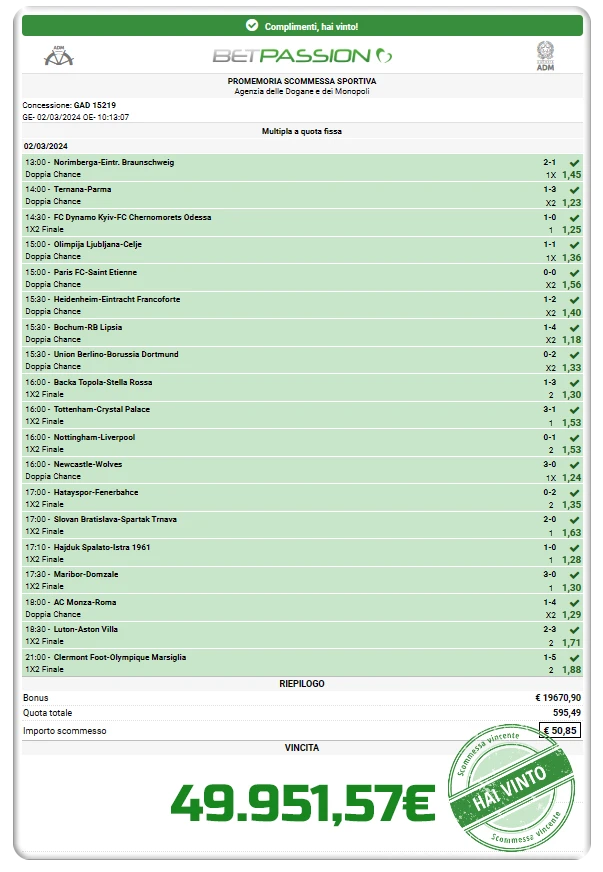Click the Hajduk Spalato-Istra 1961 match name
The image size is (603, 872).
pos(102,547)
